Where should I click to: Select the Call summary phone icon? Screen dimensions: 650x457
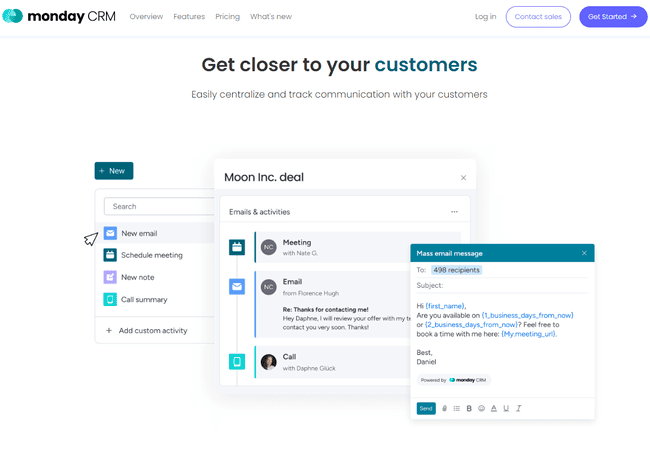click(110, 299)
